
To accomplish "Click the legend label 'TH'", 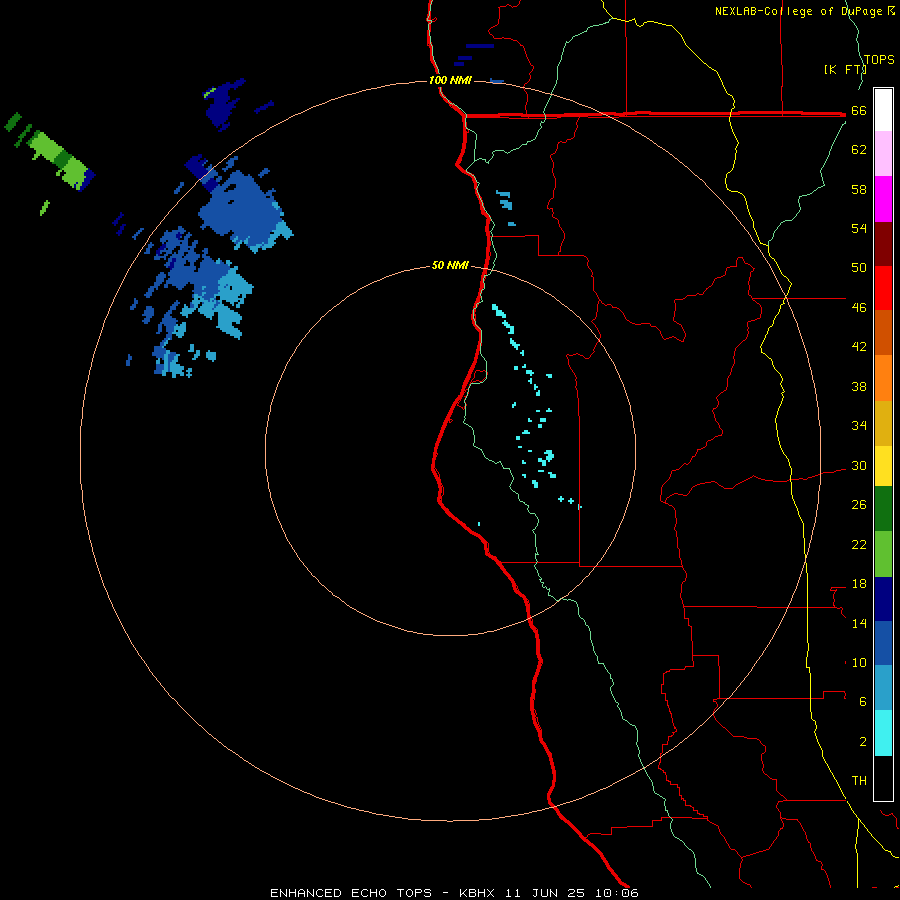I will point(859,780).
